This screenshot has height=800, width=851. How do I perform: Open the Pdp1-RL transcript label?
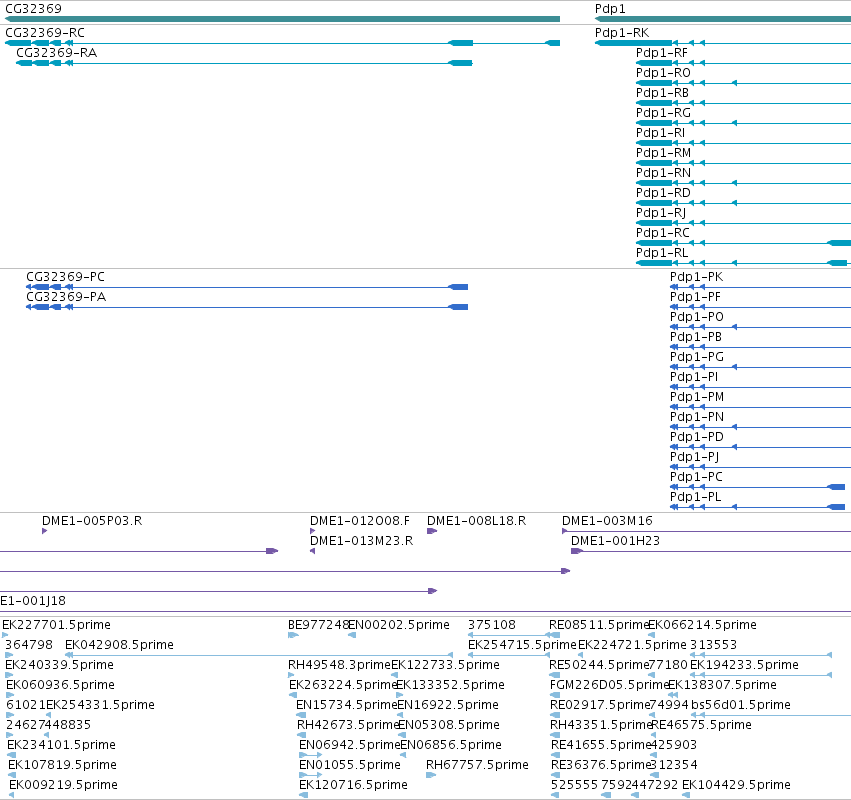point(662,253)
